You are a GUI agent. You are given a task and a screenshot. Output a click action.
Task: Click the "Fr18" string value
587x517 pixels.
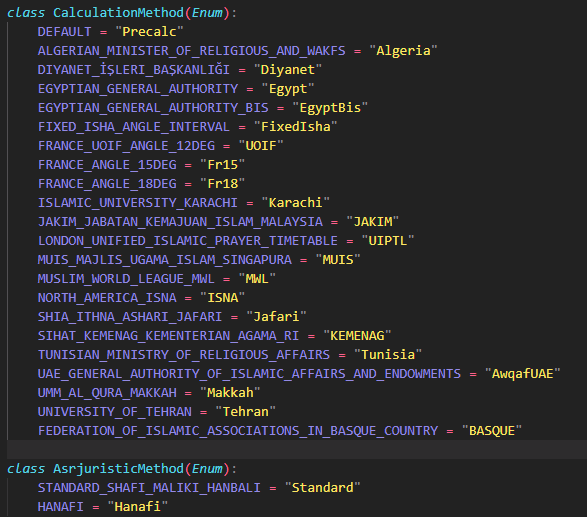pos(222,184)
